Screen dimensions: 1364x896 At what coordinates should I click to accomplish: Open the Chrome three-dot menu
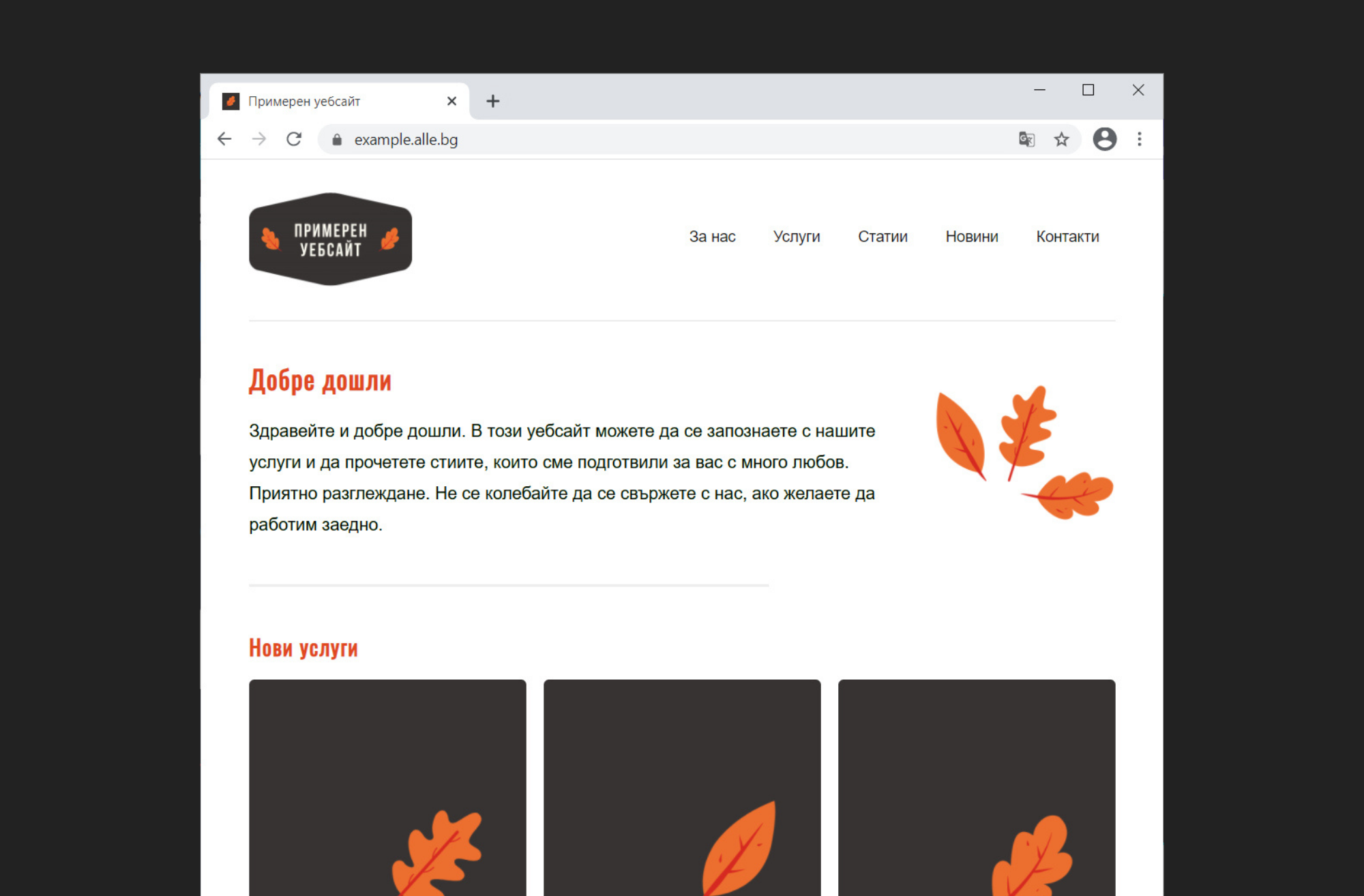[x=1140, y=139]
